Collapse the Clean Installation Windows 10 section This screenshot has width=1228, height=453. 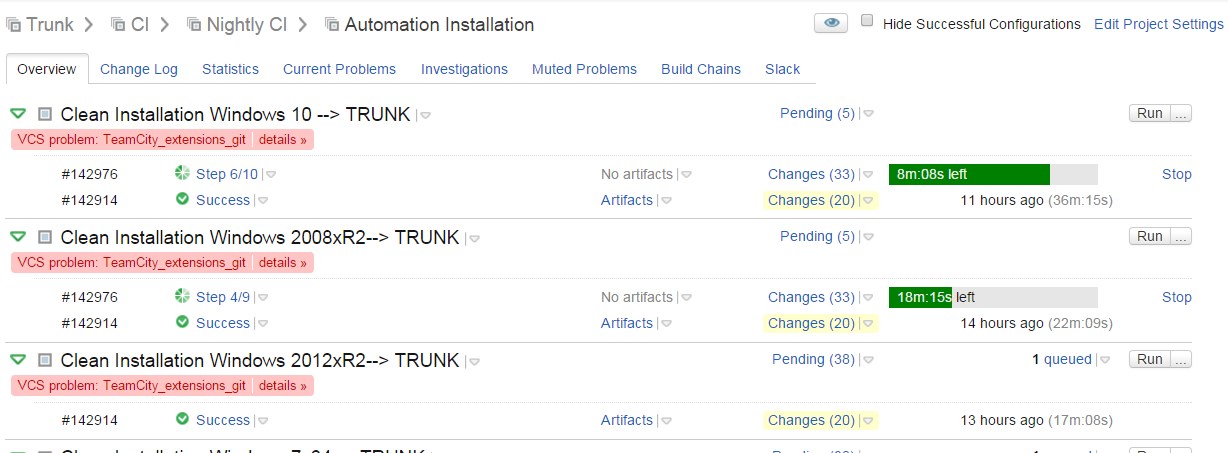point(18,114)
